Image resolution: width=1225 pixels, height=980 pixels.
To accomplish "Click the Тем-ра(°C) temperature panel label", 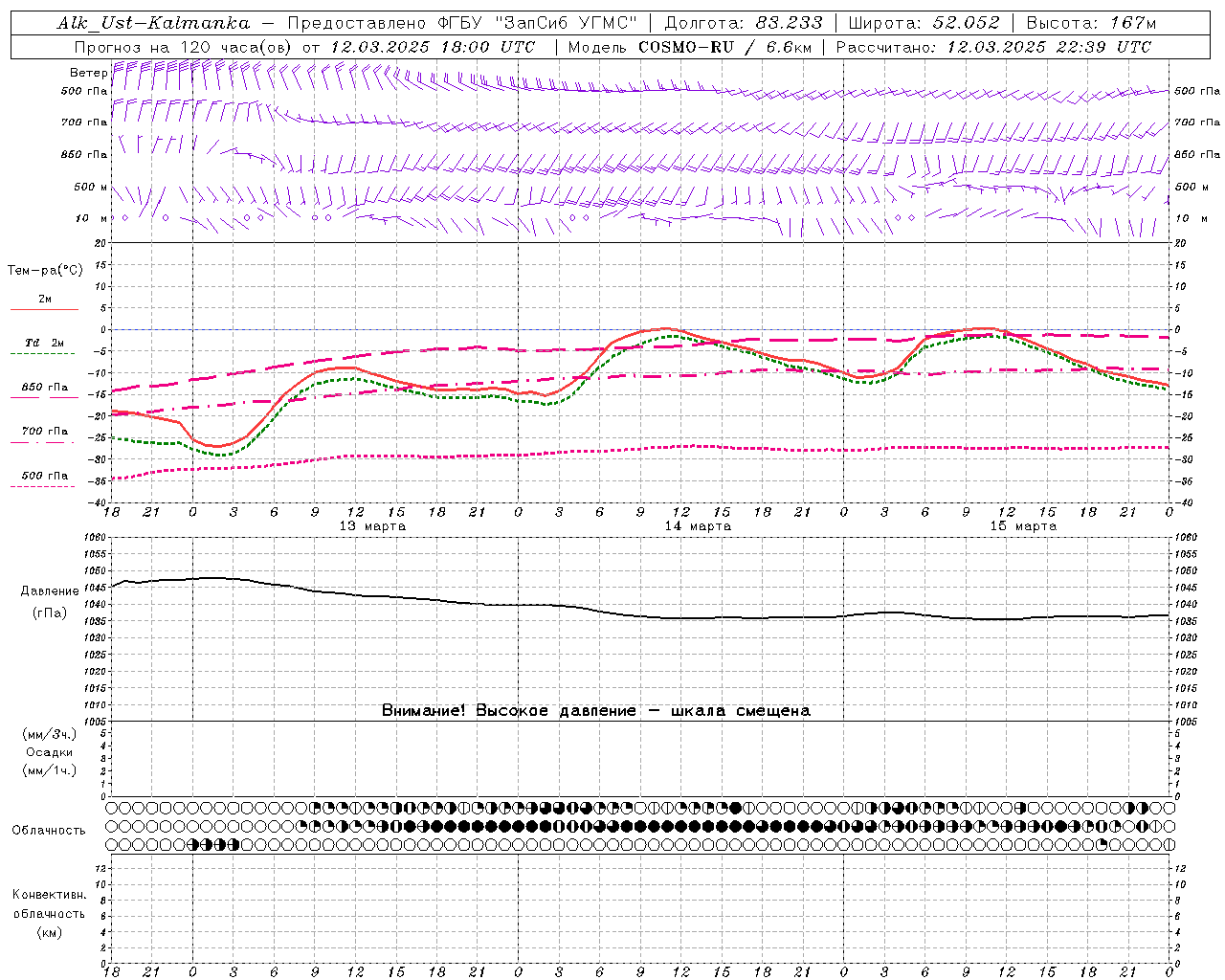I will pos(45,271).
